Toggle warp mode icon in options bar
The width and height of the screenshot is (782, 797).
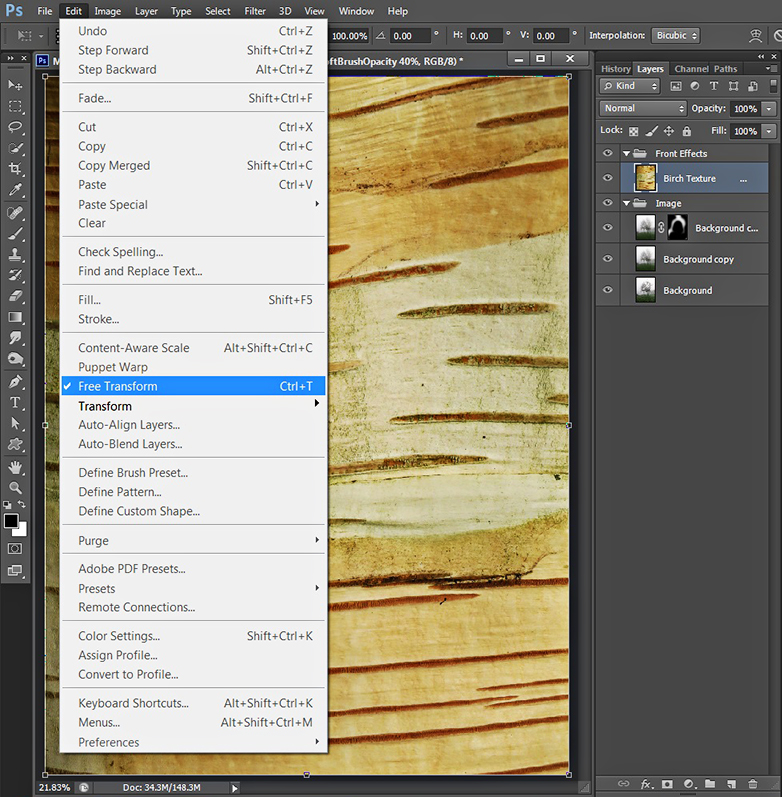point(756,36)
